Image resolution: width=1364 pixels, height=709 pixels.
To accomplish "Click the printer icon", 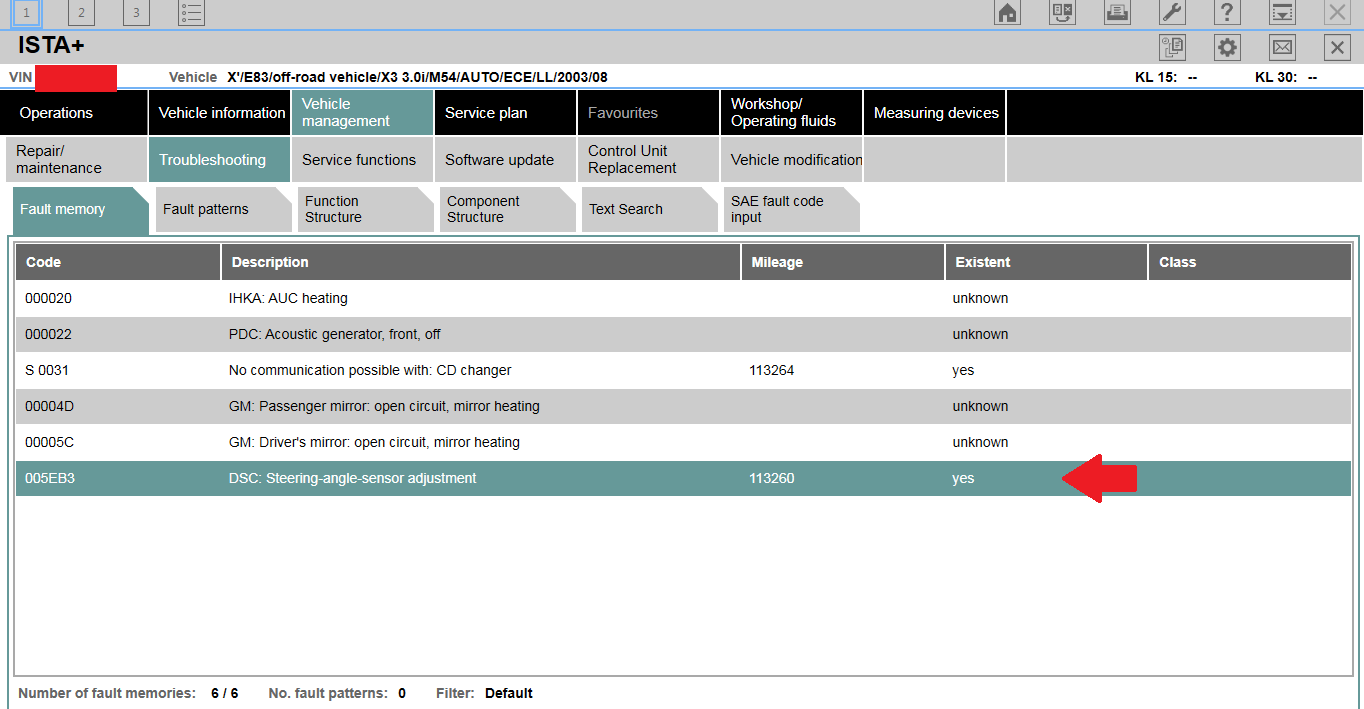I will click(x=1117, y=13).
